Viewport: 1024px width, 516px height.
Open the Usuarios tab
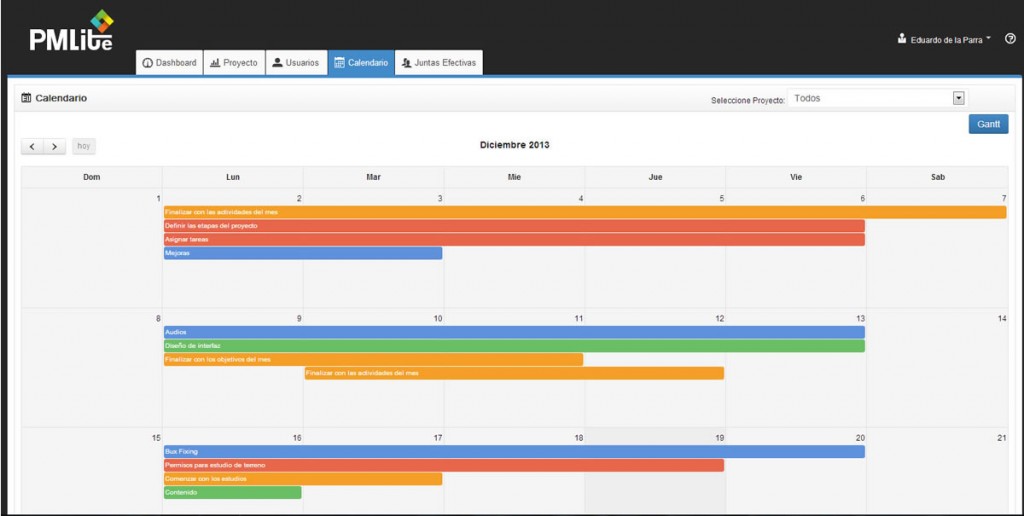point(296,63)
